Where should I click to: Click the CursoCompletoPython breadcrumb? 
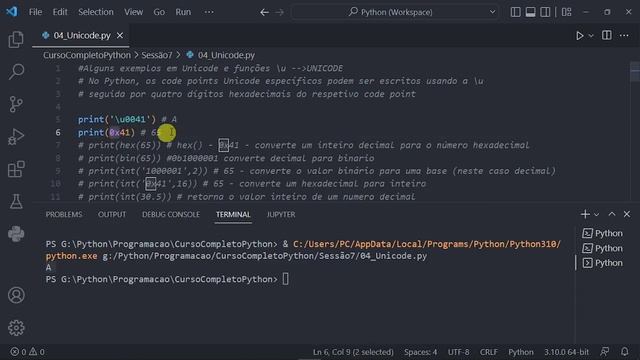[87, 55]
